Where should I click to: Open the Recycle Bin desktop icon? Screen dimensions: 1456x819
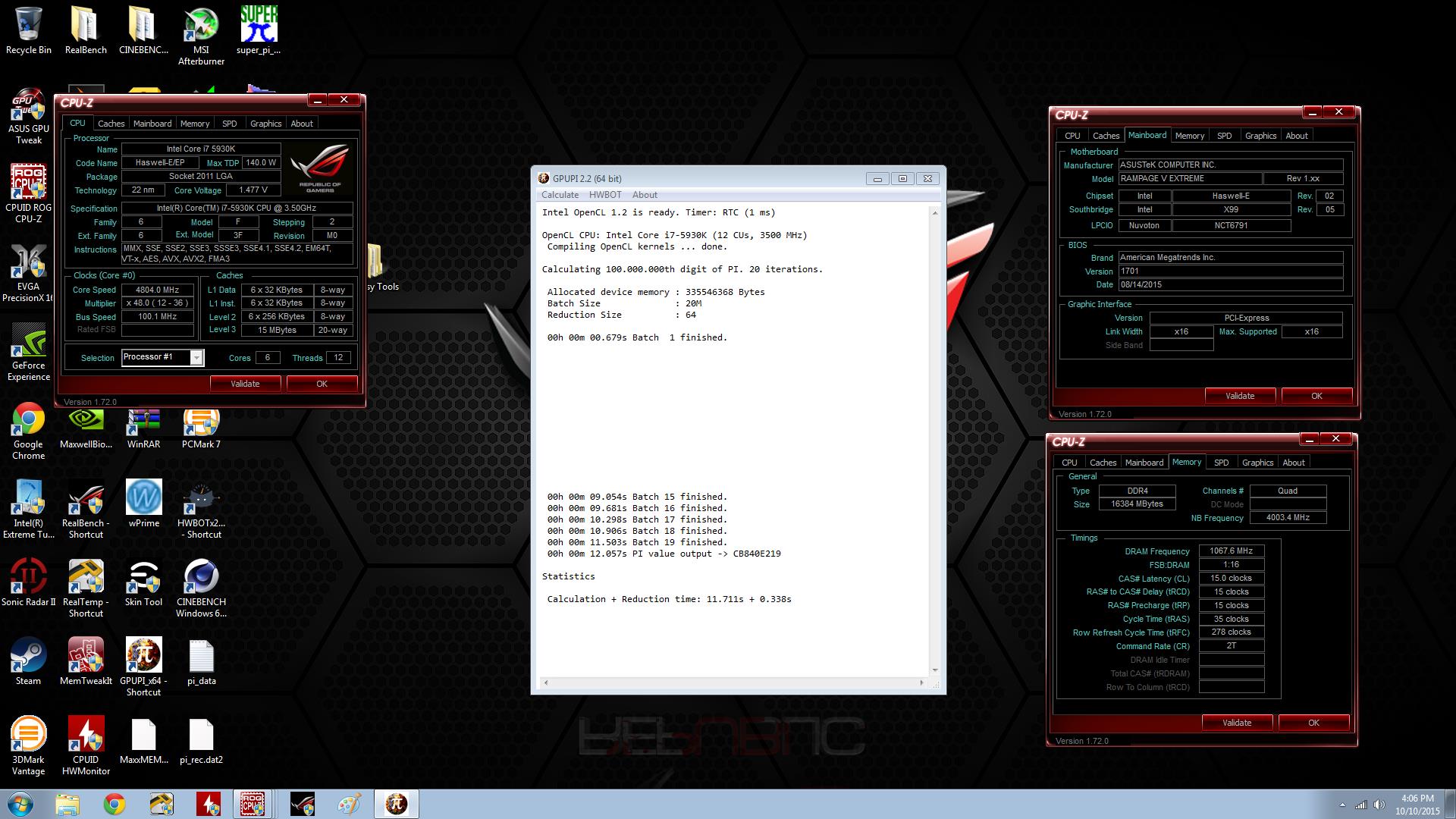(x=29, y=30)
